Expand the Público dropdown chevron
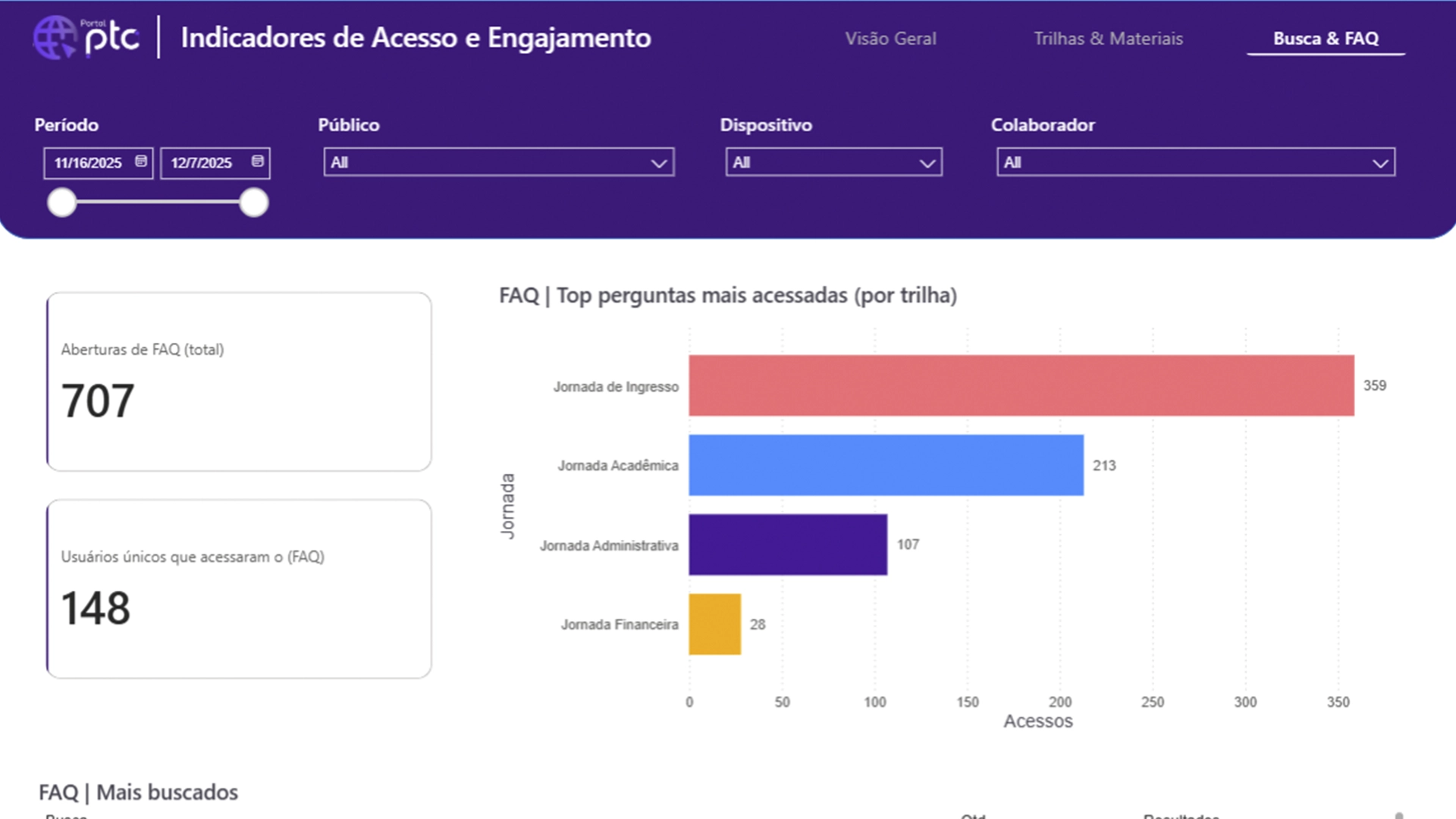 coord(658,163)
